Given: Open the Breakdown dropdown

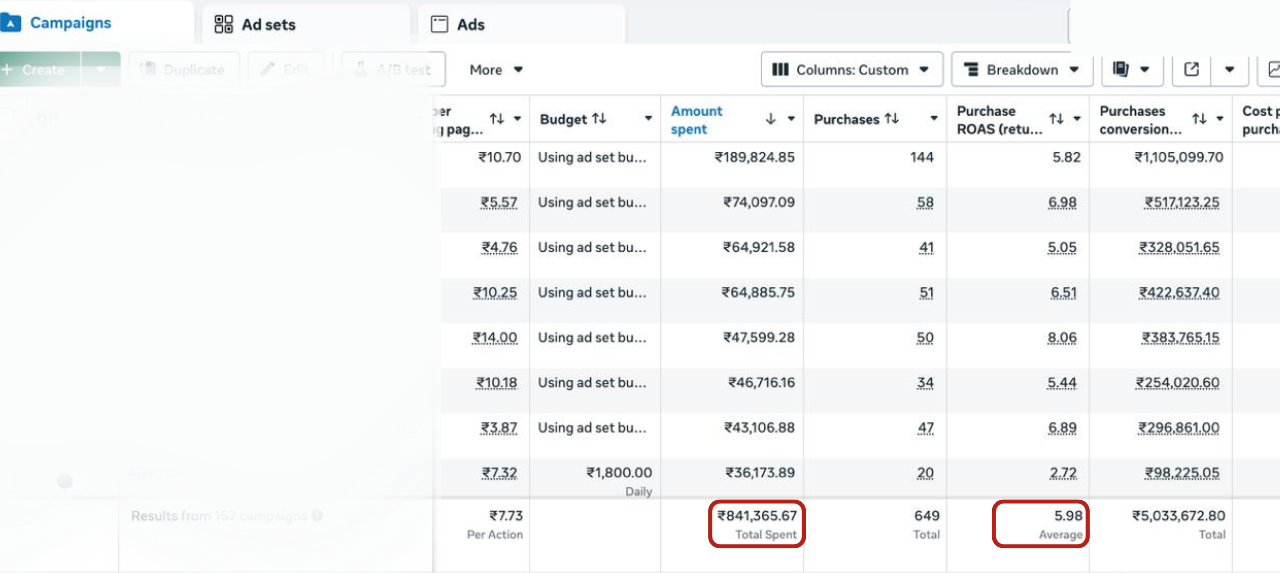Looking at the screenshot, I should 1021,70.
